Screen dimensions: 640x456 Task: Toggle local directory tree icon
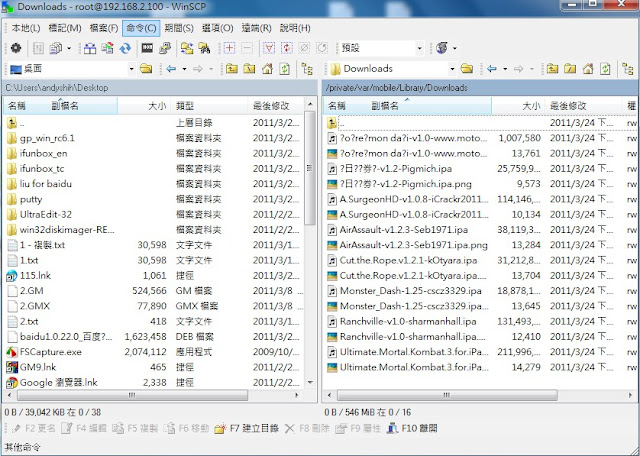click(307, 69)
